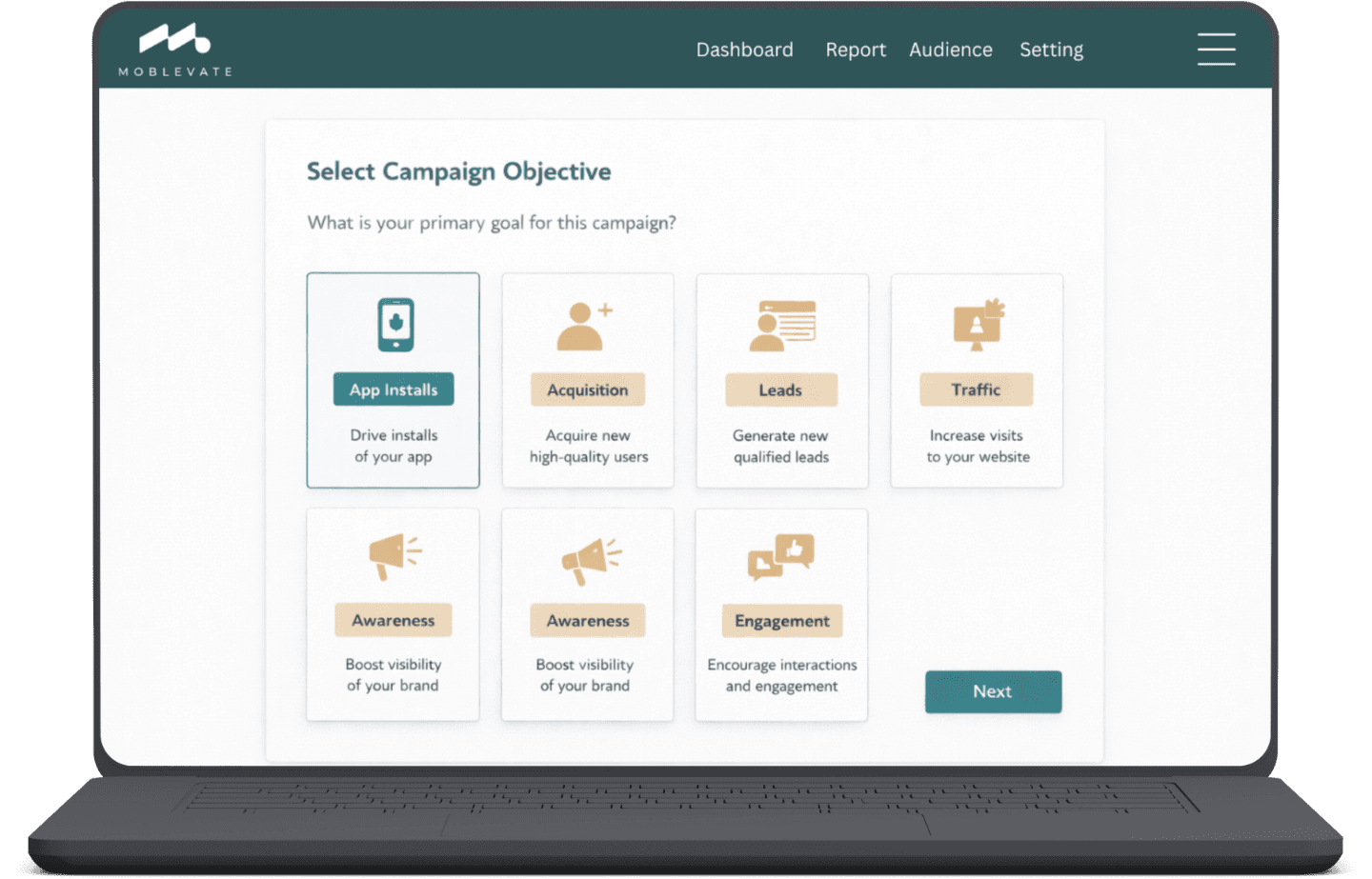Choose the Acquisition objective label
1372x879 pixels.
coord(587,390)
